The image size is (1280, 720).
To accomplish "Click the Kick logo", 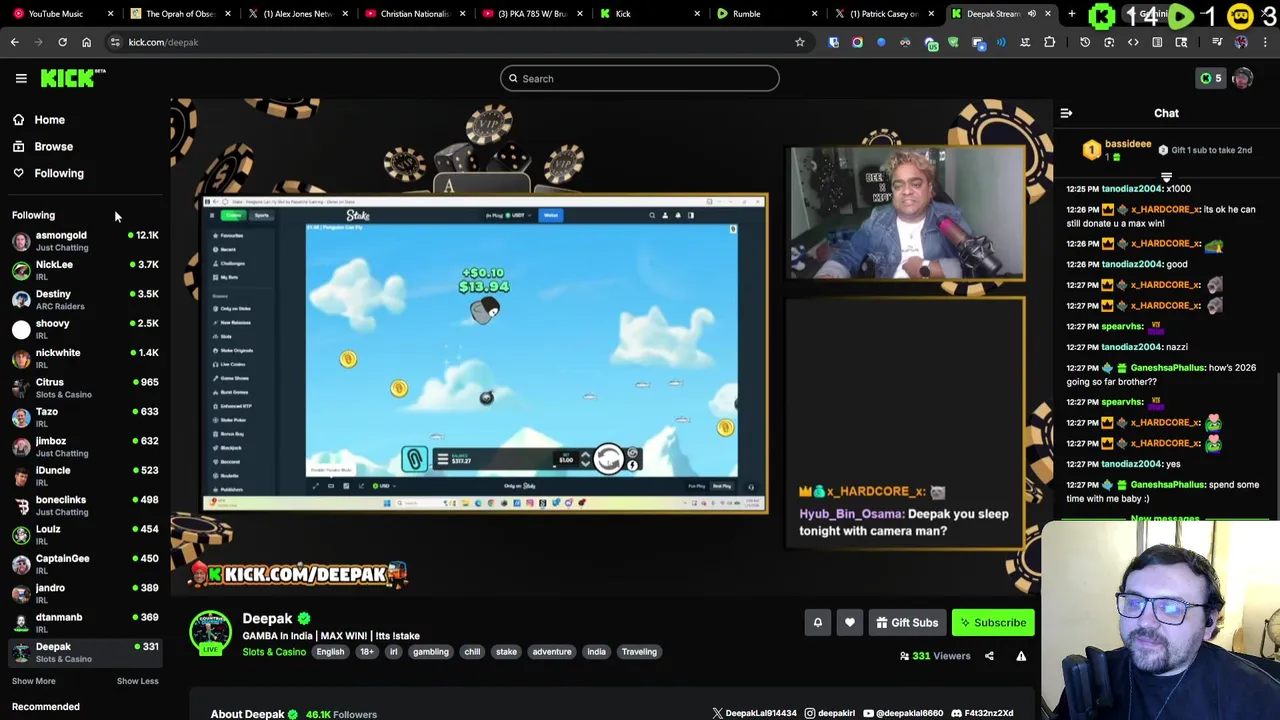I will (72, 78).
